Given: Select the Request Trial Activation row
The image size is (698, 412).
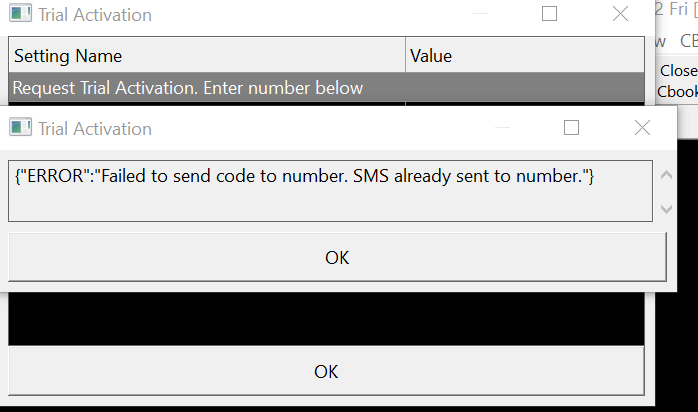Looking at the screenshot, I should click(x=325, y=88).
